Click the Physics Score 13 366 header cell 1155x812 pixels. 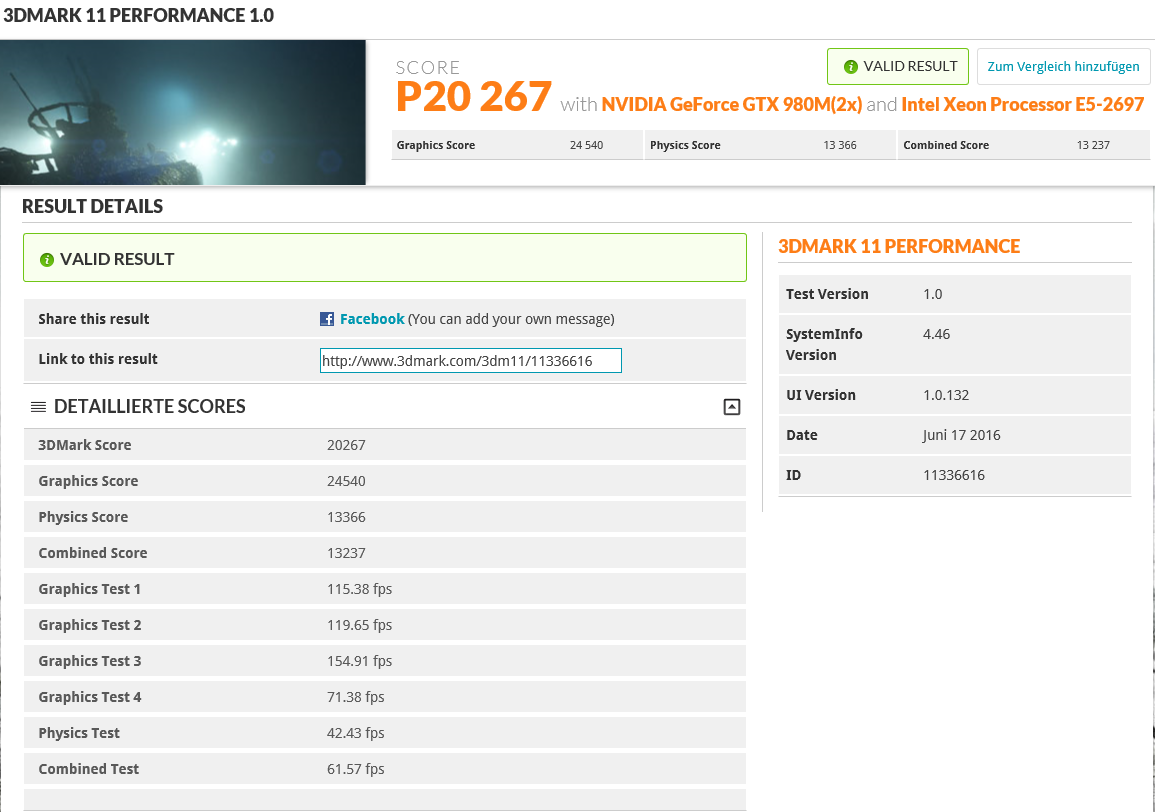[x=770, y=145]
